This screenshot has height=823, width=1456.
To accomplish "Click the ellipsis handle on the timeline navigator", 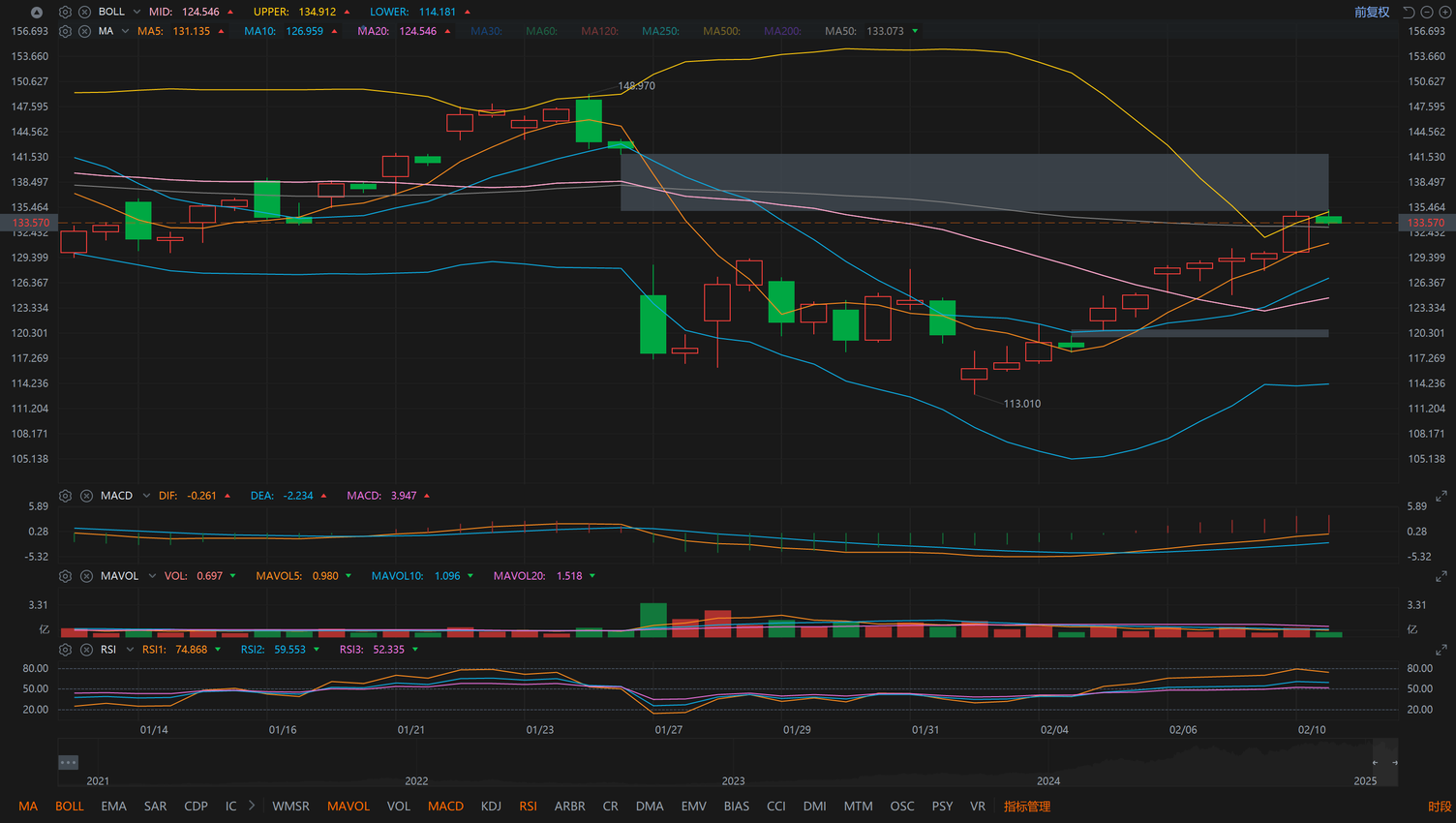I will coord(68,762).
